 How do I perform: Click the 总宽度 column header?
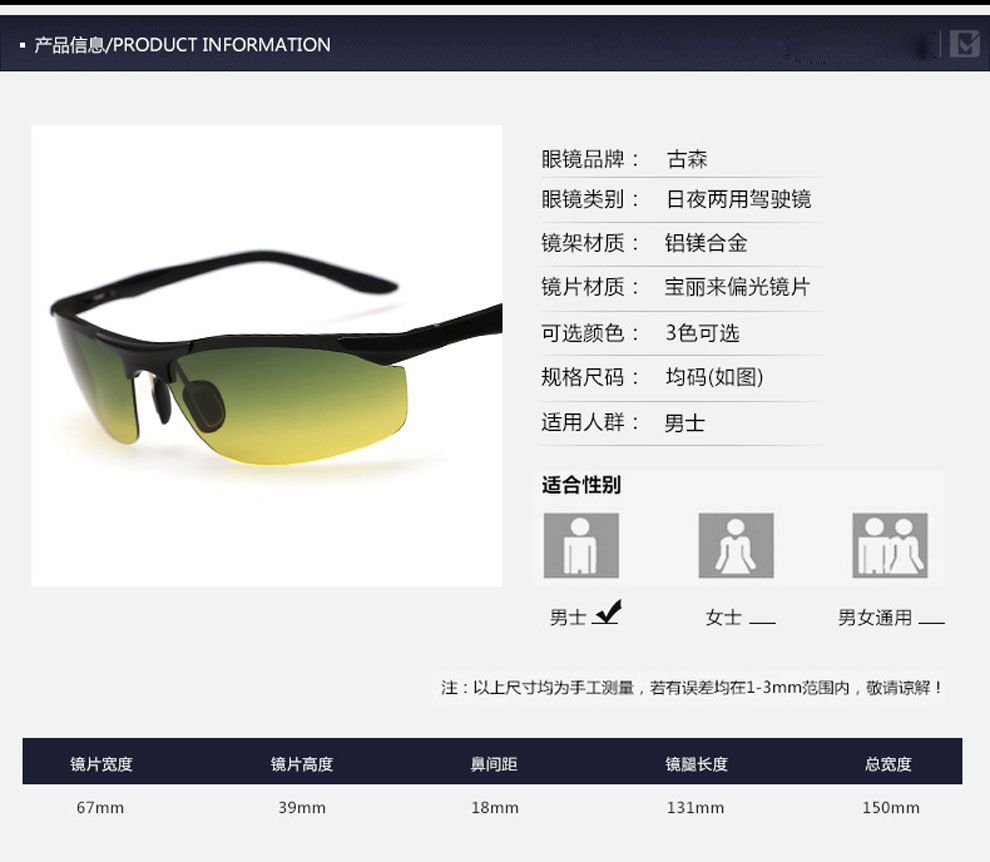click(888, 764)
